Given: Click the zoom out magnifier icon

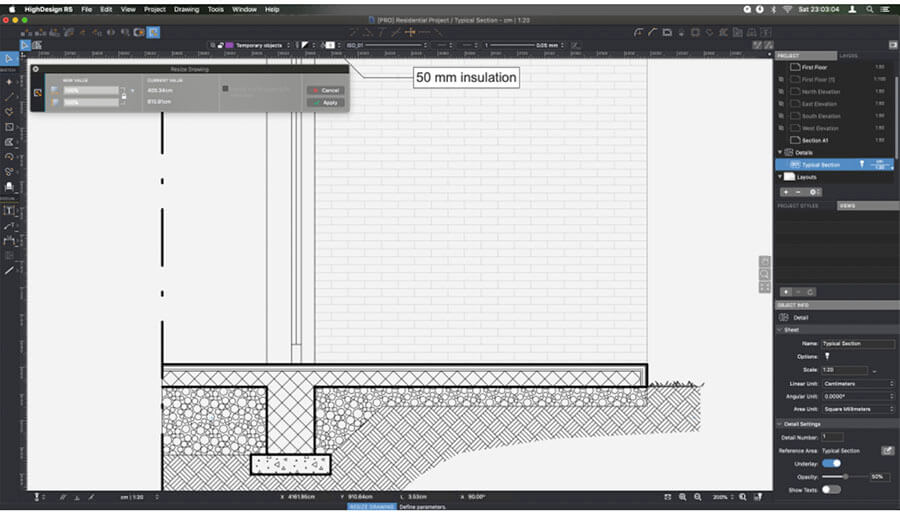Looking at the screenshot, I should coord(683,496).
